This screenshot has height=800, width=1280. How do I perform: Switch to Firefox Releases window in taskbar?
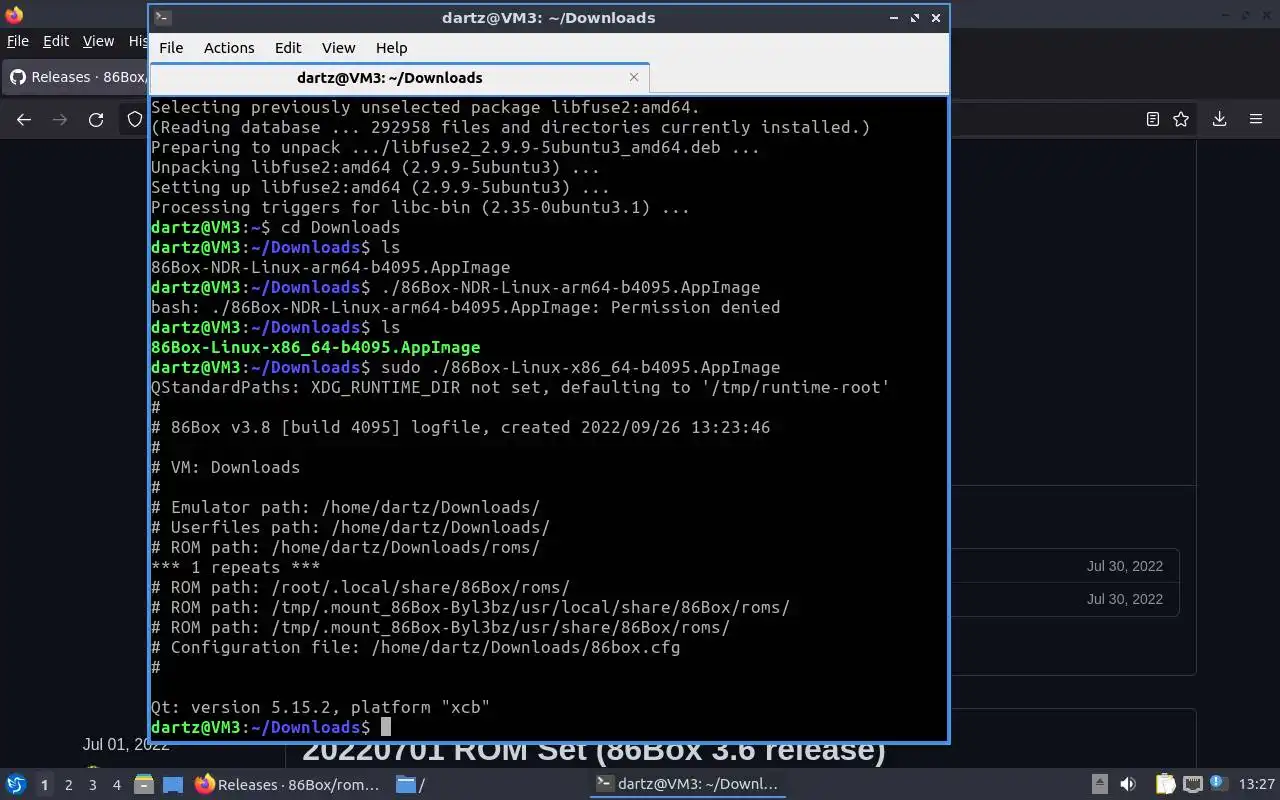[x=288, y=785]
